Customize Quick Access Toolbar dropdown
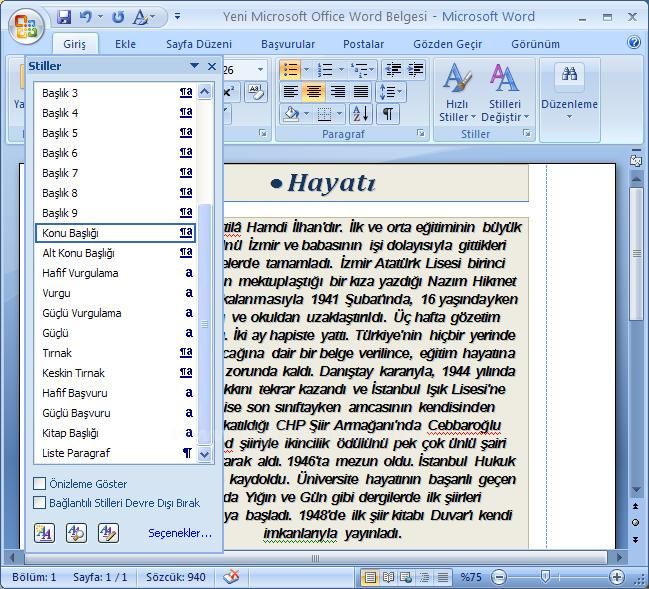Image resolution: width=649 pixels, height=589 pixels. click(177, 17)
